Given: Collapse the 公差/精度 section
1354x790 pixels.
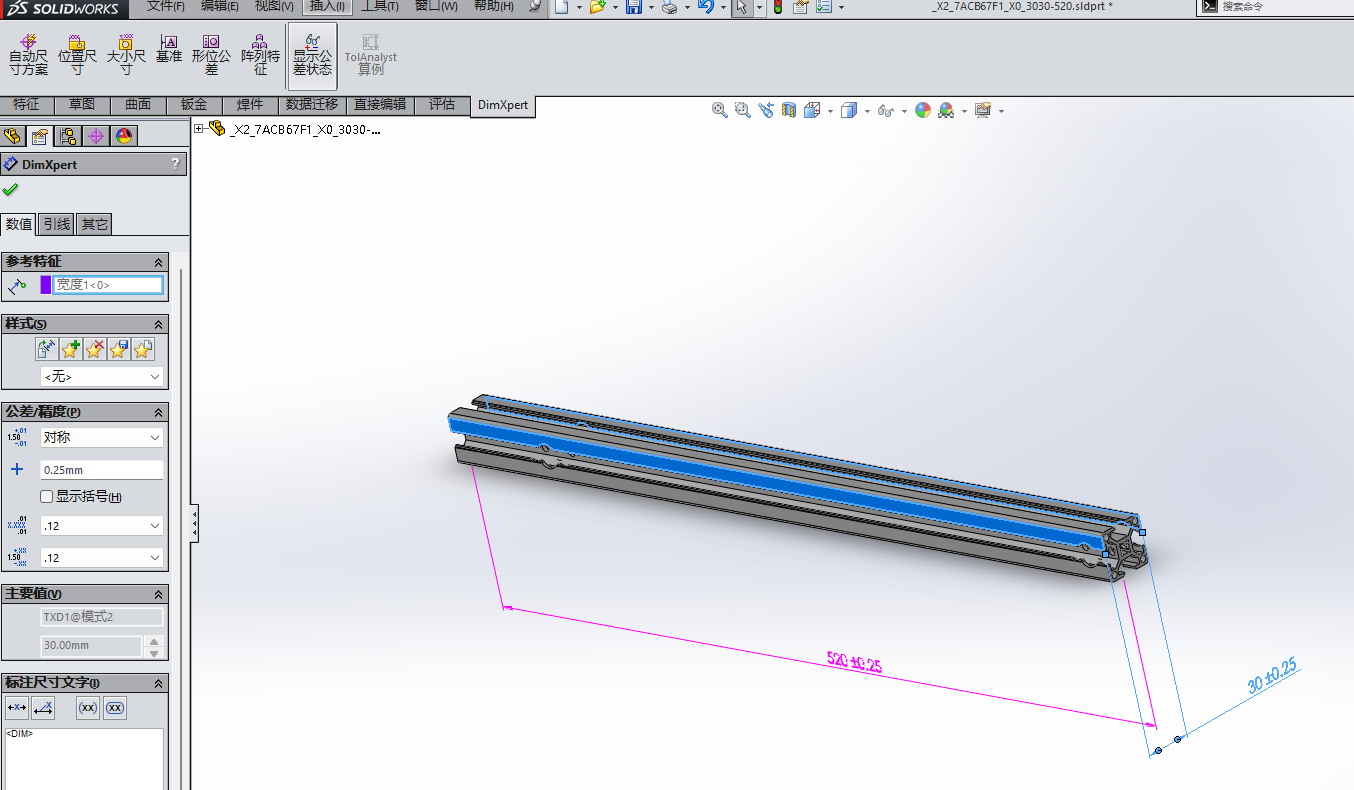Looking at the screenshot, I should [158, 412].
